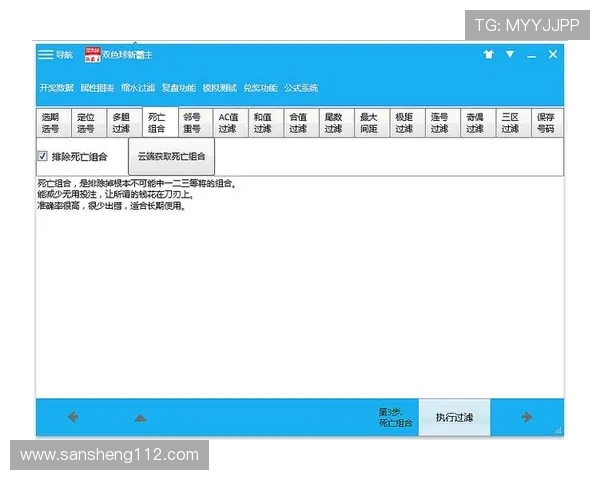Screen dimensions: 600x480
Task: Open the 缩水过滤 menu
Action: (x=138, y=88)
